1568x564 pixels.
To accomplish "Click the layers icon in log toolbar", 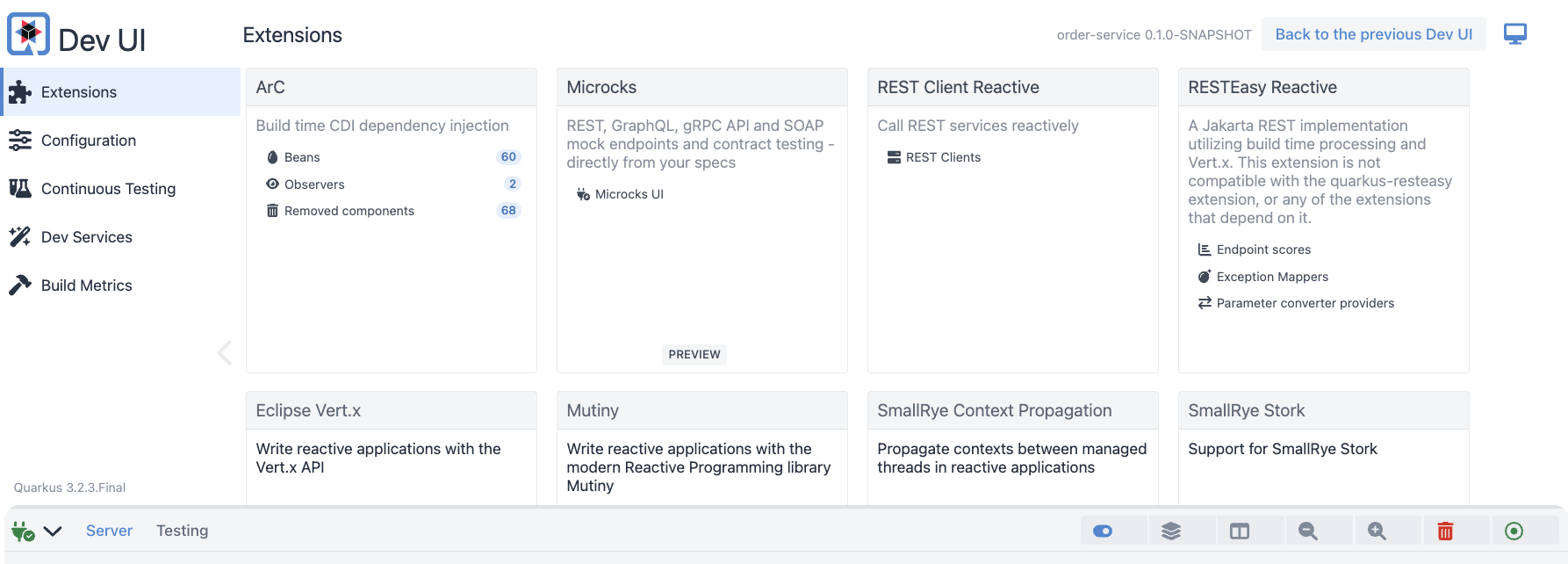I will 1171,531.
